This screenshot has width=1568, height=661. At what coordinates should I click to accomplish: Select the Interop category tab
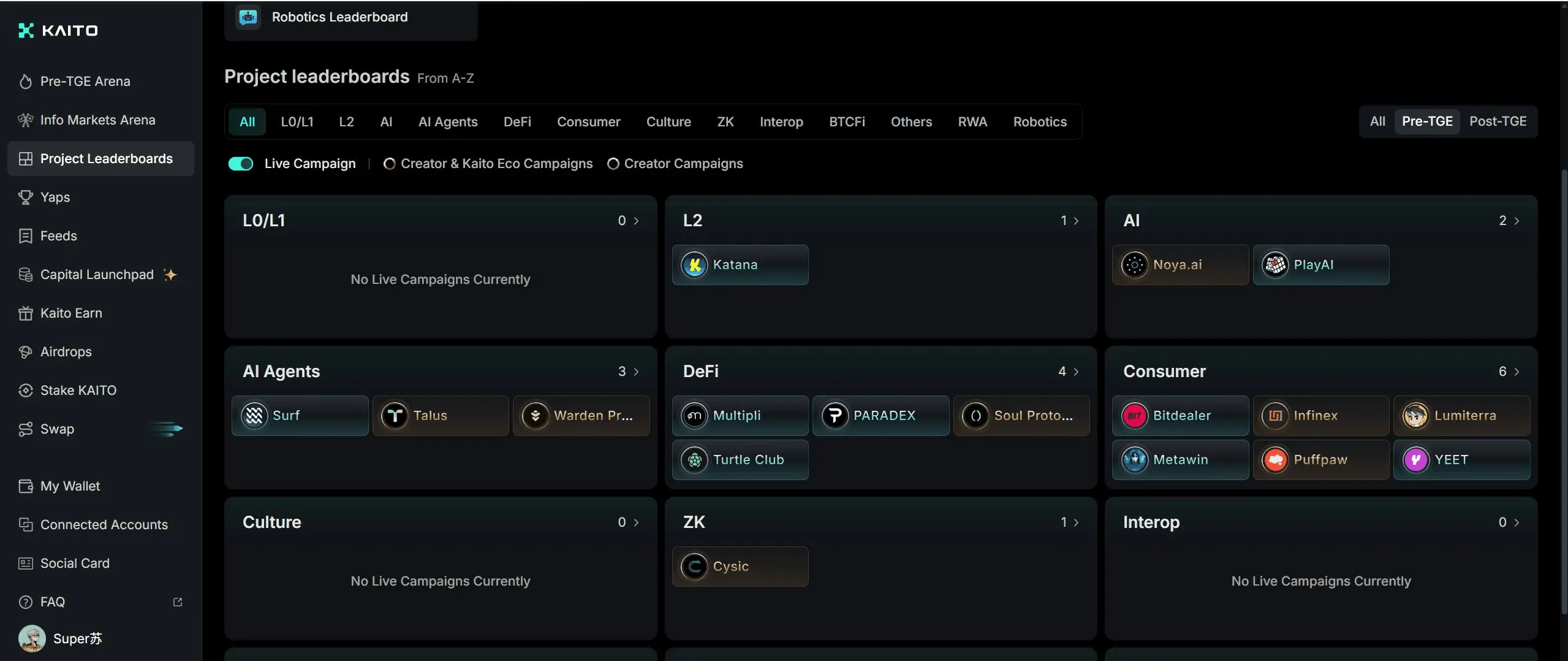[x=781, y=122]
